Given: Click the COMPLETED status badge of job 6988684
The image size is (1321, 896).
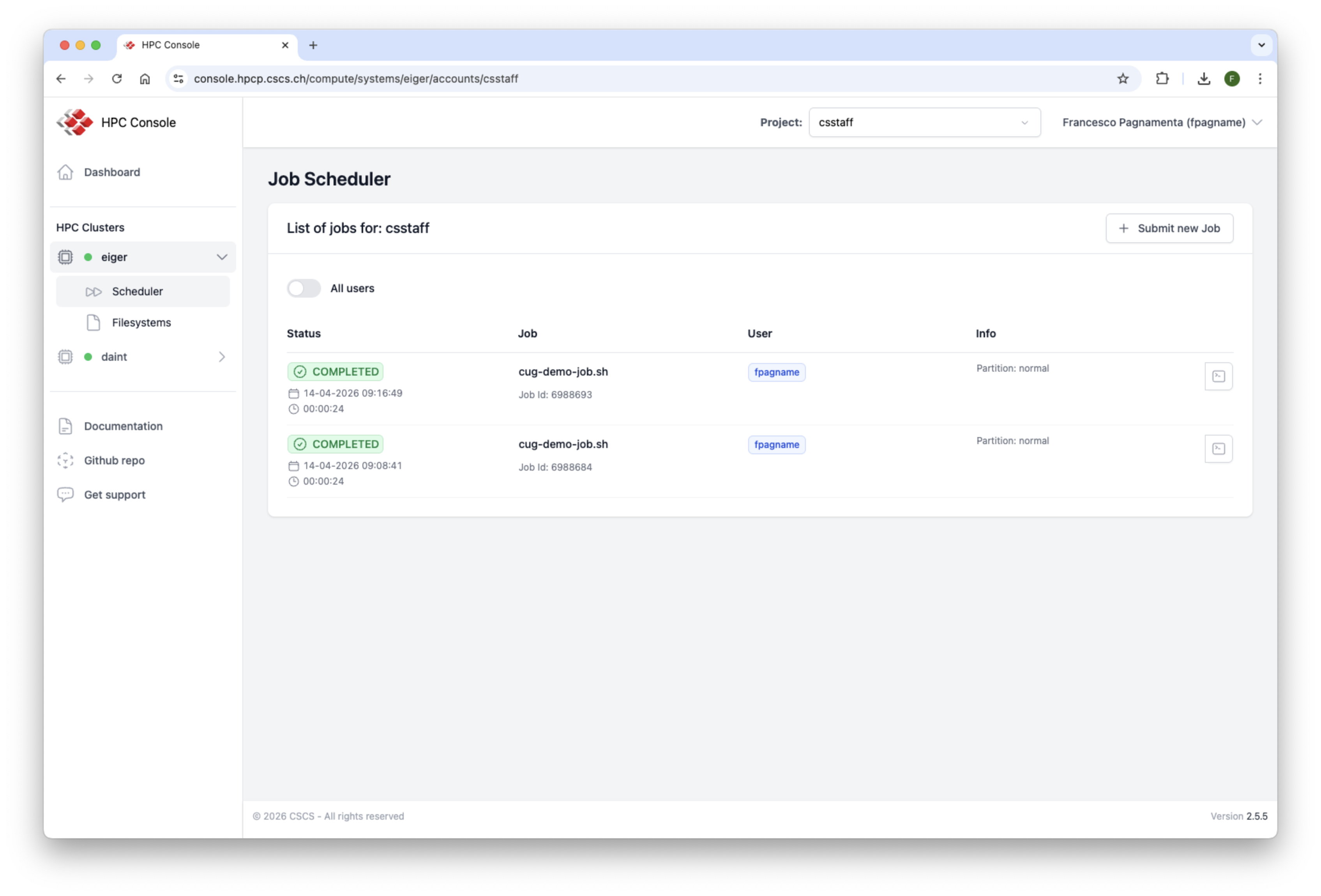Looking at the screenshot, I should point(336,444).
